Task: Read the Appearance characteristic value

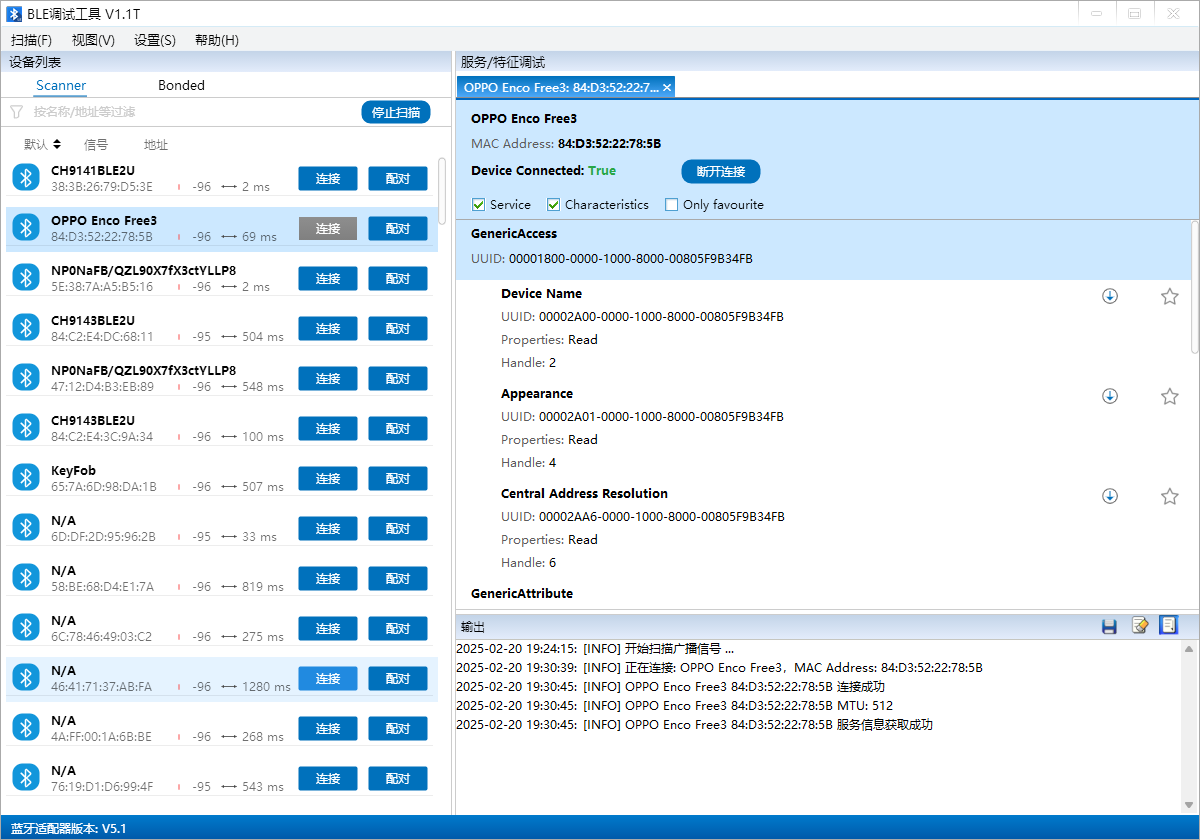Action: pos(1110,396)
